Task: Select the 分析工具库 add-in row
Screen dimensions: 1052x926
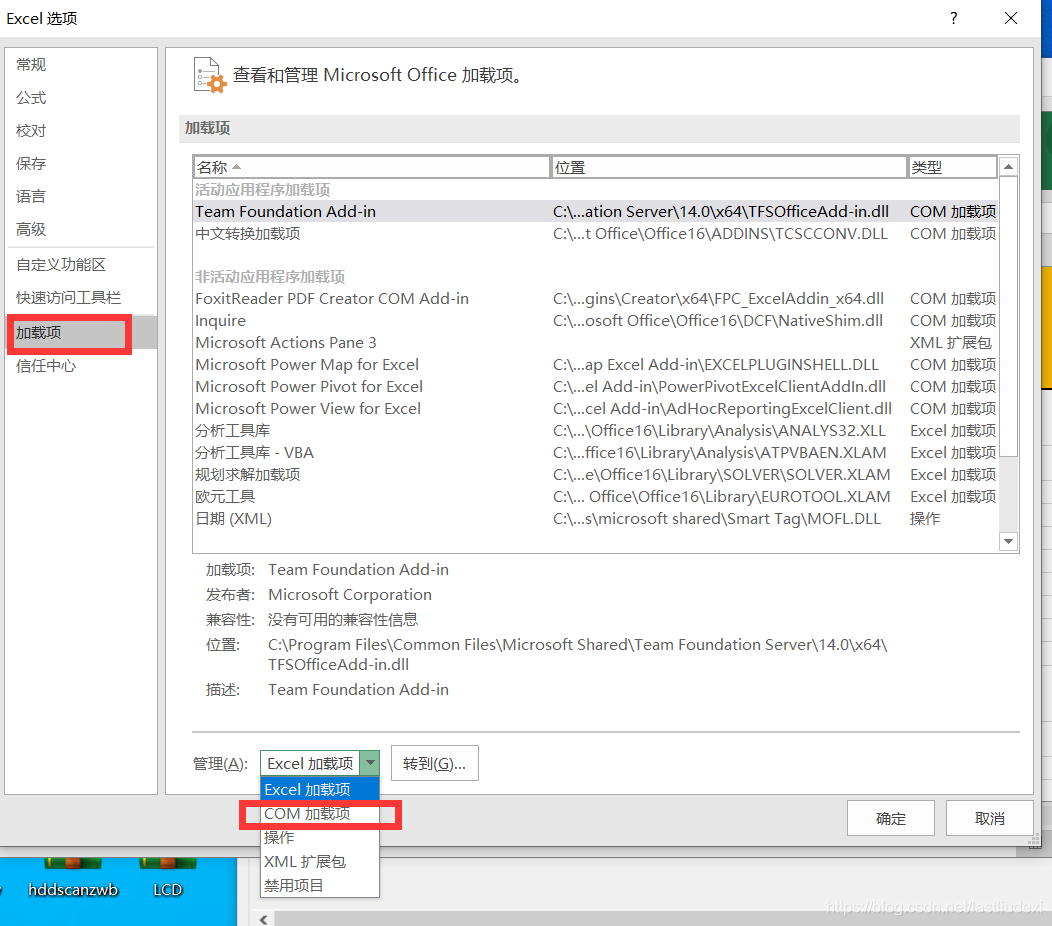Action: pos(594,431)
